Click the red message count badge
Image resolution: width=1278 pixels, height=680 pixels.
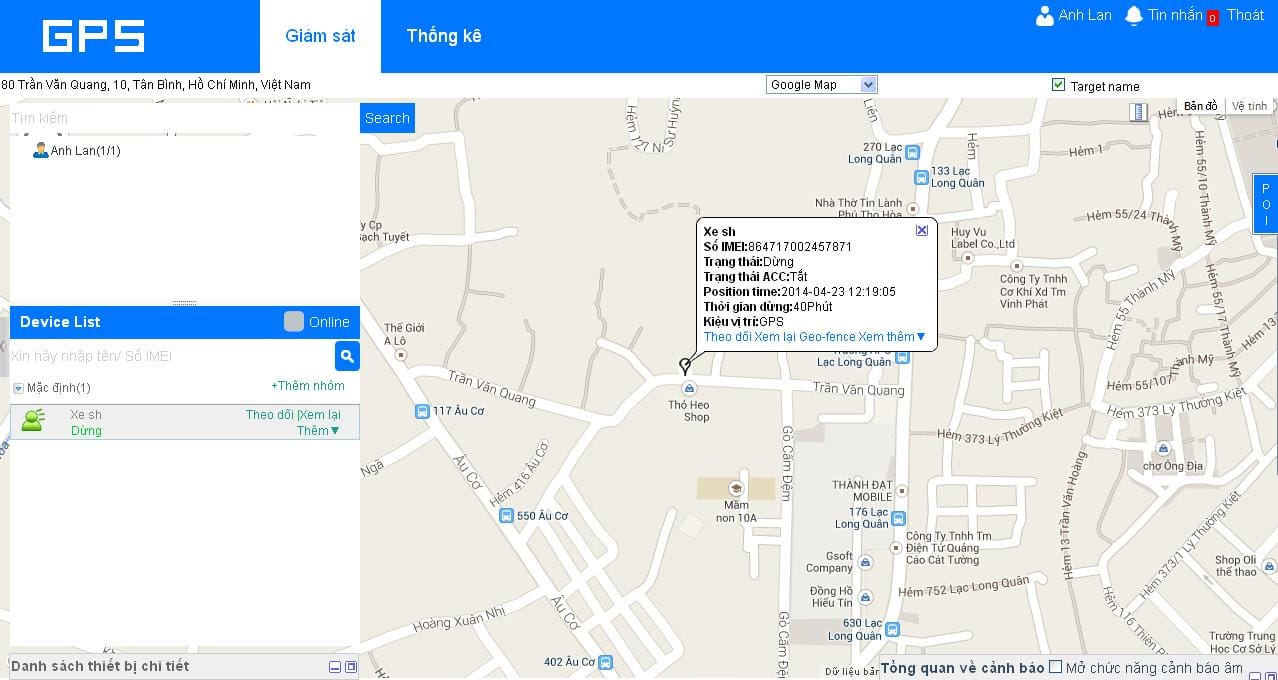pyautogui.click(x=1212, y=17)
